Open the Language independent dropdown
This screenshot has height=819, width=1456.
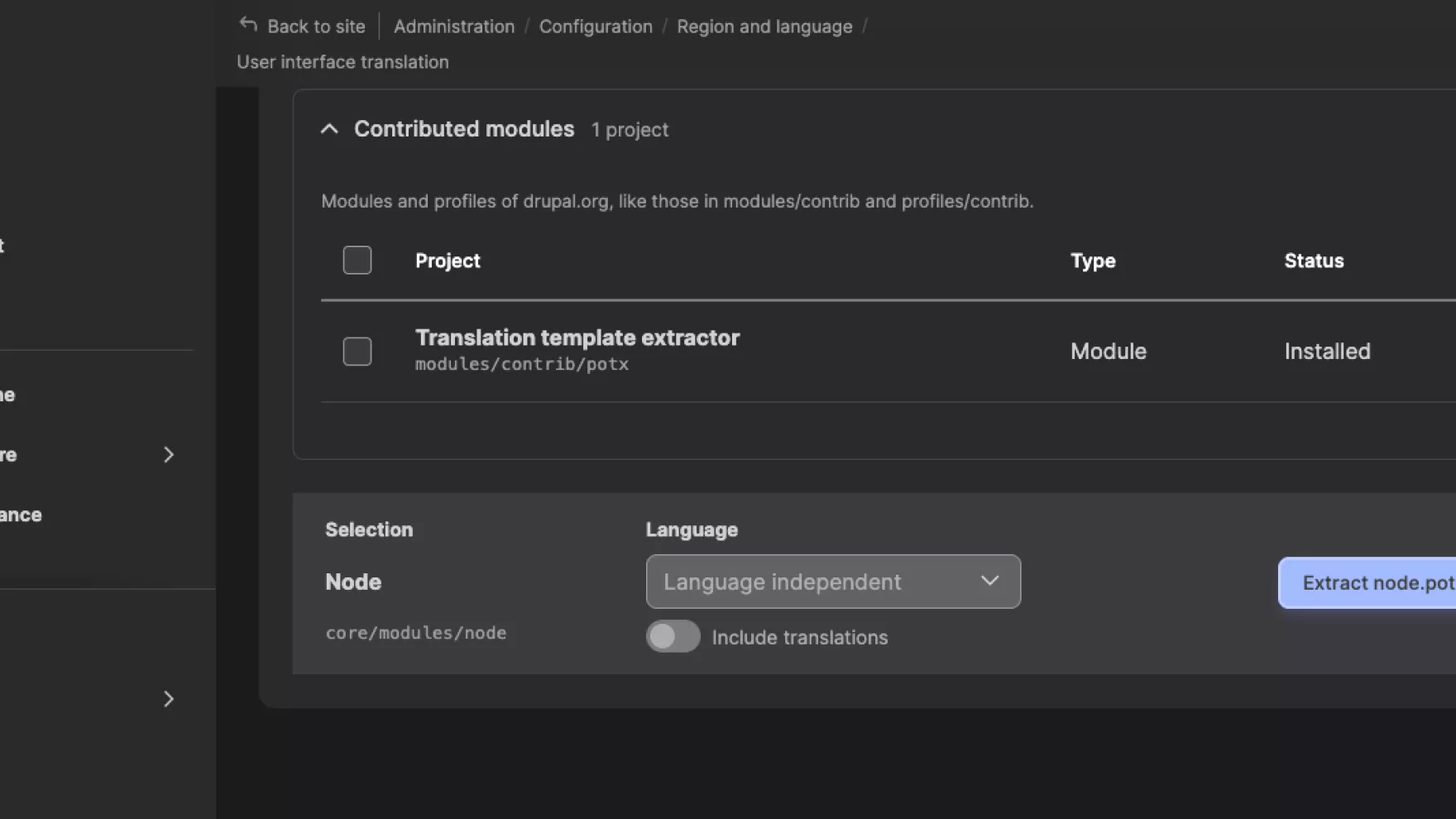[x=833, y=582]
